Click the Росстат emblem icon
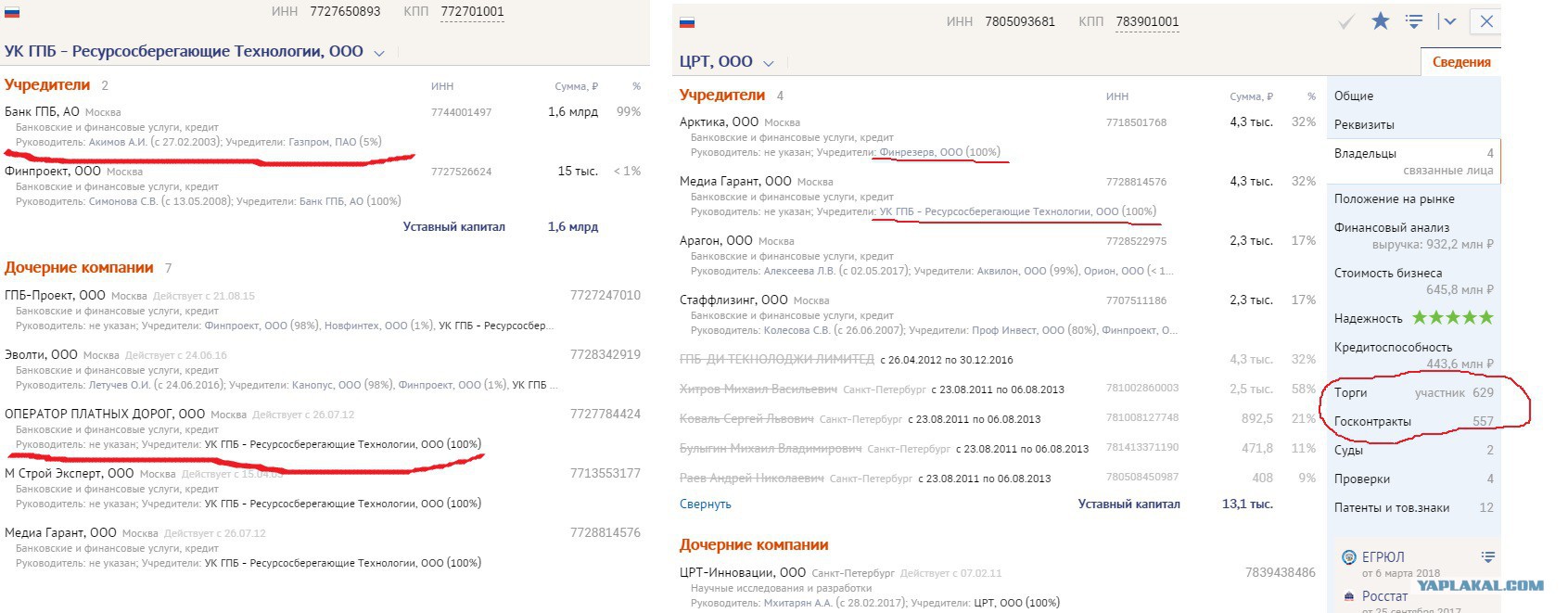This screenshot has width=1568, height=613. (1349, 596)
